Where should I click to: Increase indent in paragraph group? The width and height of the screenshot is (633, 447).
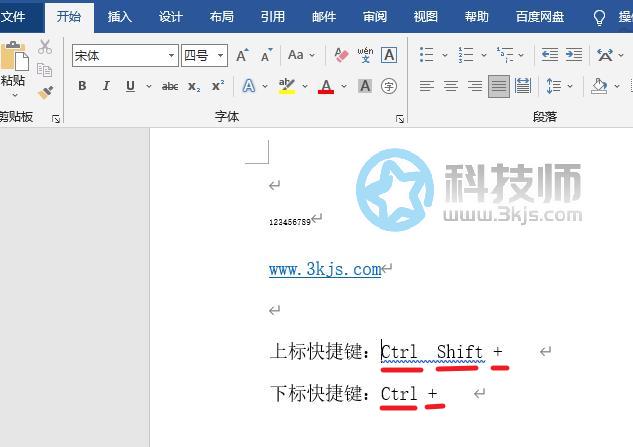[x=574, y=55]
